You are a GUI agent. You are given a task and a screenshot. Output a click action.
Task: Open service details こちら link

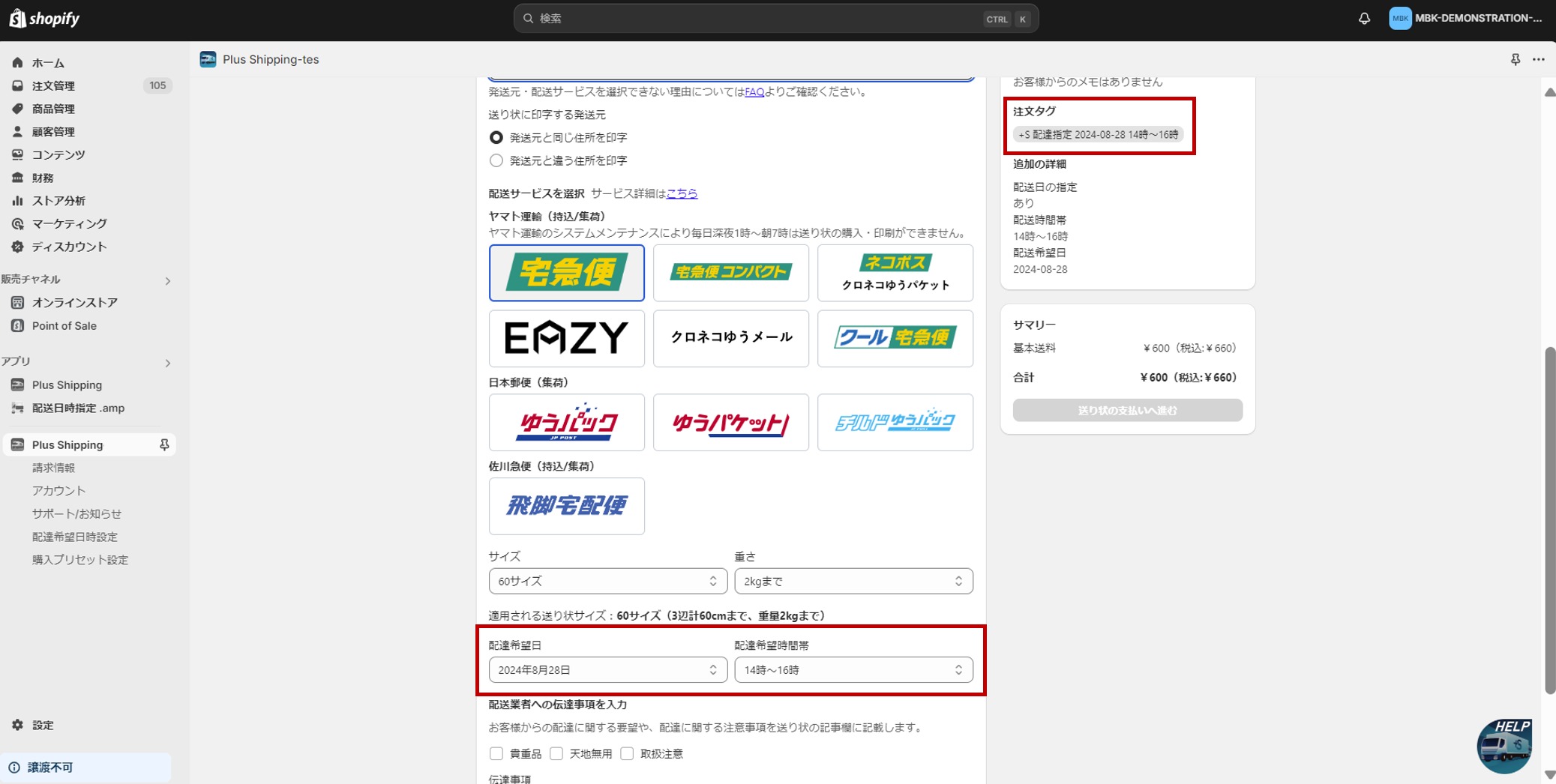(x=682, y=193)
